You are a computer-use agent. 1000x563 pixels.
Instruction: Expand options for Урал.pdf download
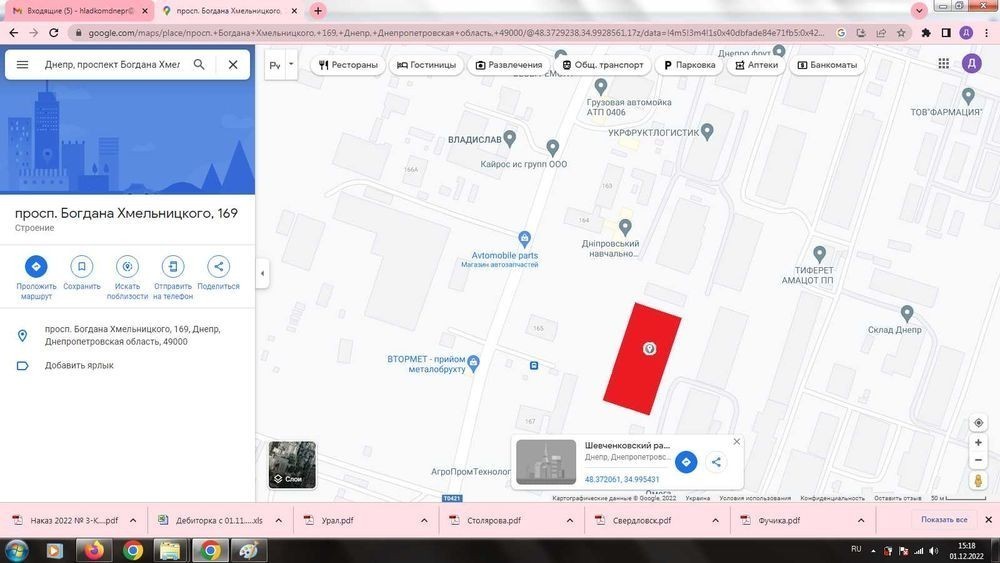click(424, 520)
